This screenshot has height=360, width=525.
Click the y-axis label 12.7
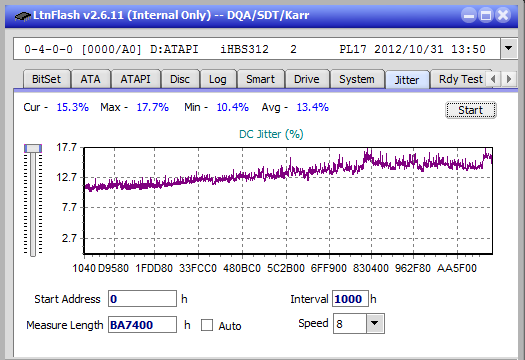(x=67, y=177)
